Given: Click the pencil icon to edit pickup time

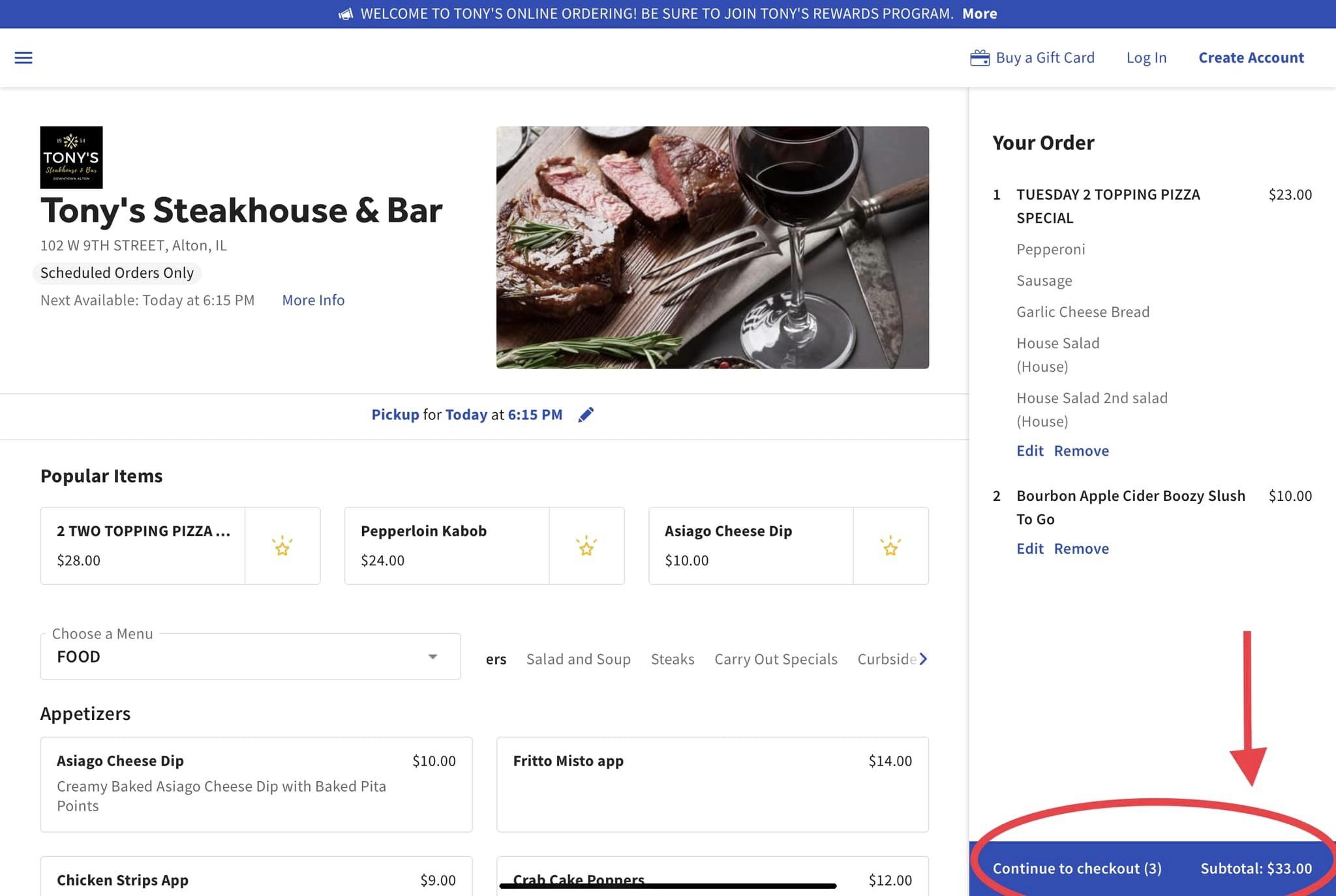Looking at the screenshot, I should [586, 415].
